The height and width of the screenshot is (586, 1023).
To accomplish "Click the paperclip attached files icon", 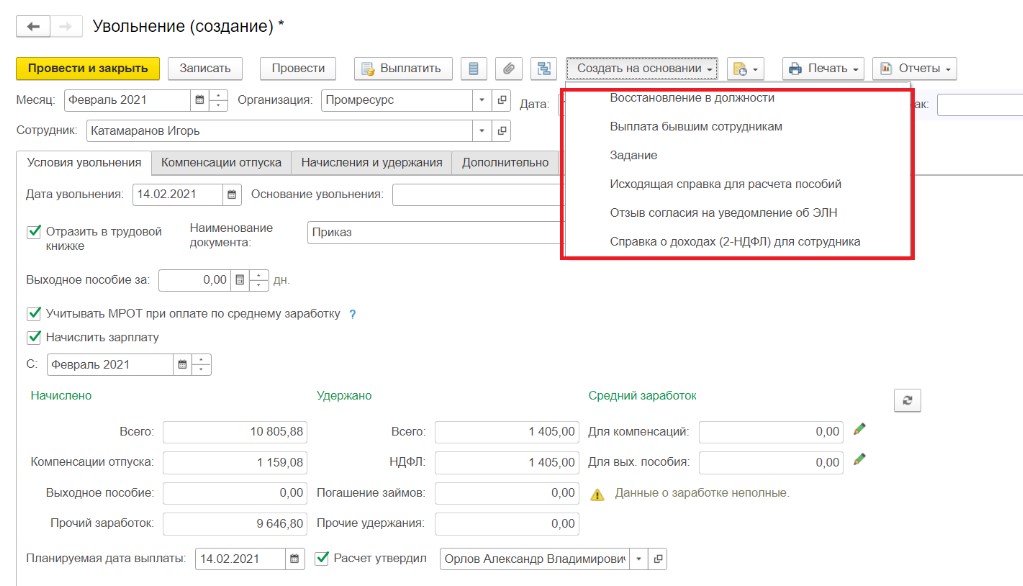I will point(509,68).
